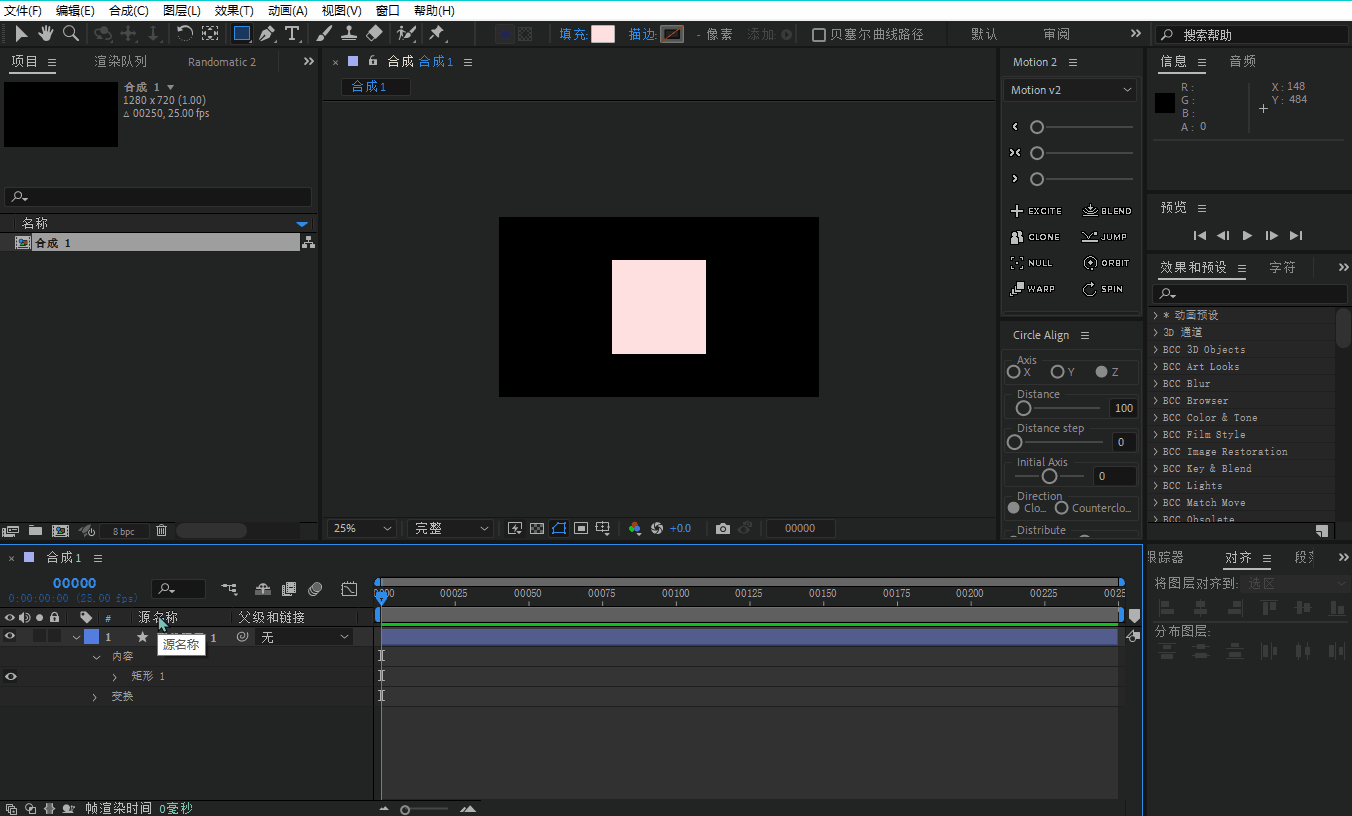The height and width of the screenshot is (816, 1352).
Task: Select the Pen tool
Action: pos(267,34)
